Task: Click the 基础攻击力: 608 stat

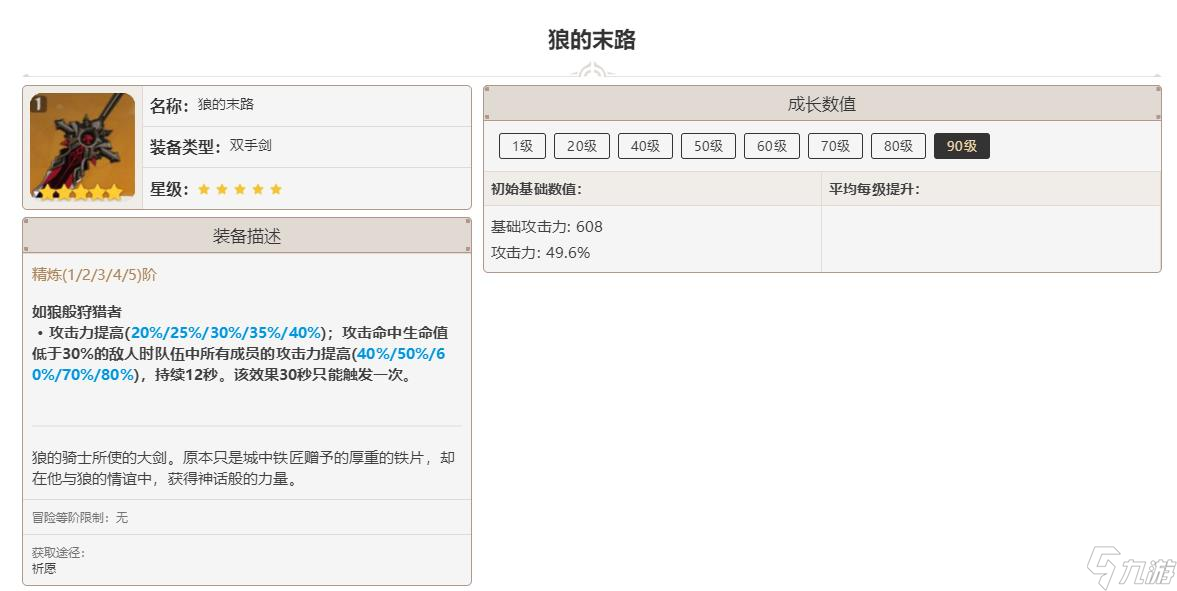Action: click(546, 226)
